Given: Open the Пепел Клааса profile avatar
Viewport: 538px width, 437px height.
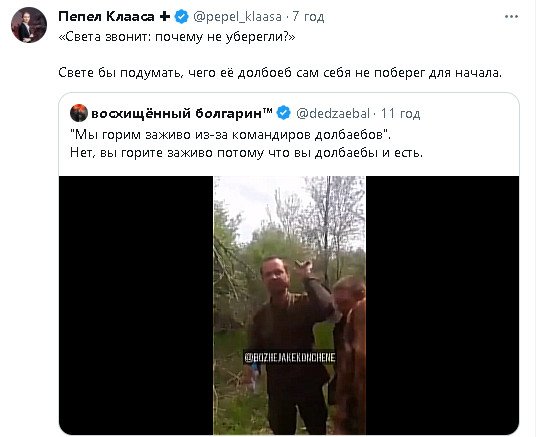Looking at the screenshot, I should click(29, 25).
